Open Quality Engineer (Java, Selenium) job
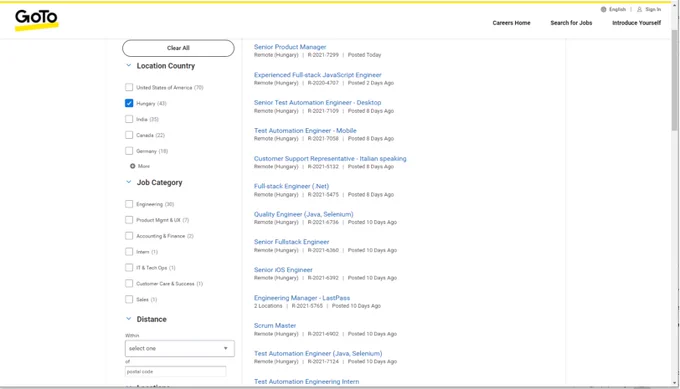Screen dimensions: 680x389 pos(304,214)
